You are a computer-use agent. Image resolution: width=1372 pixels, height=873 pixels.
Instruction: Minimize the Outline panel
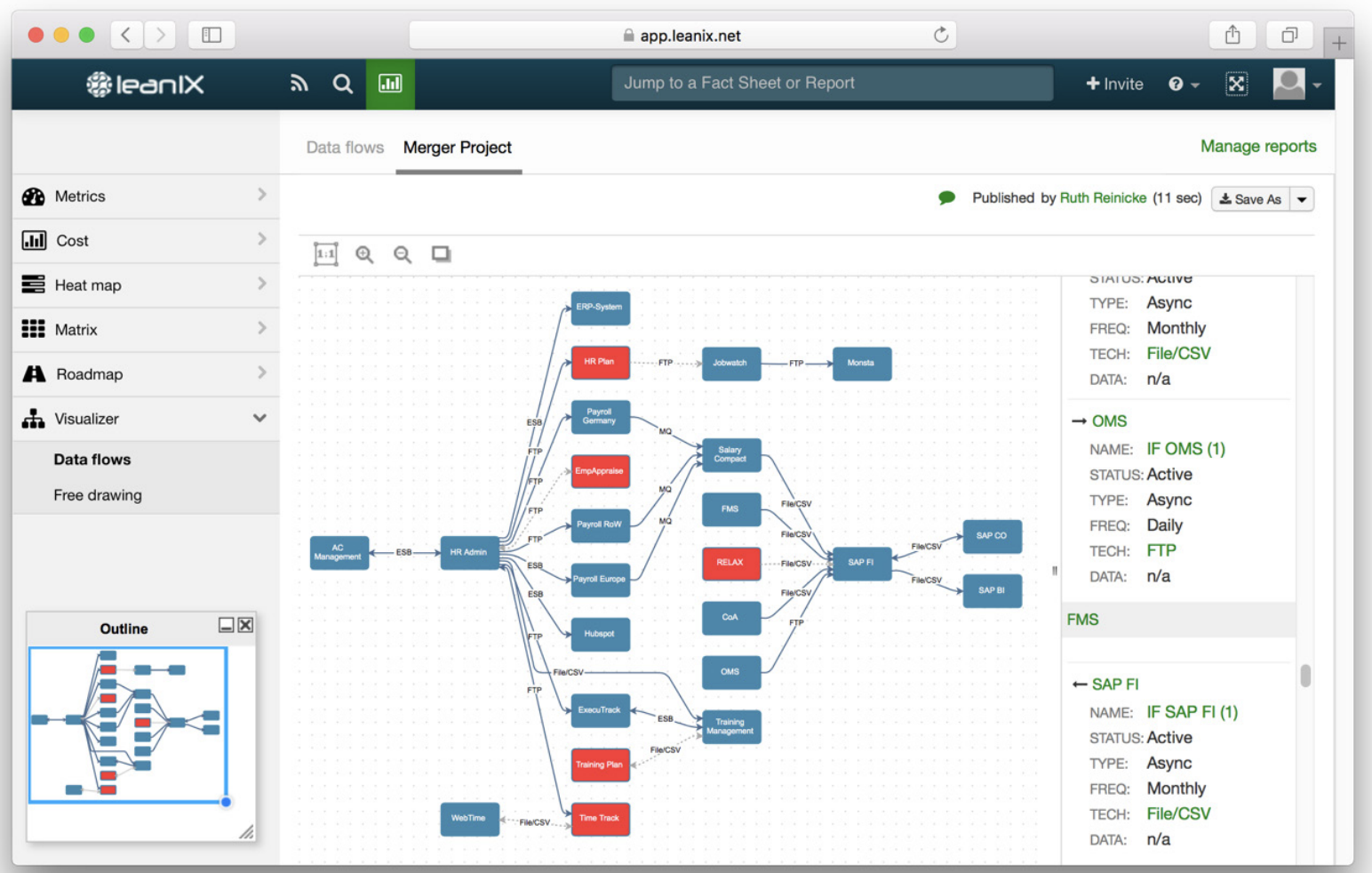point(227,625)
